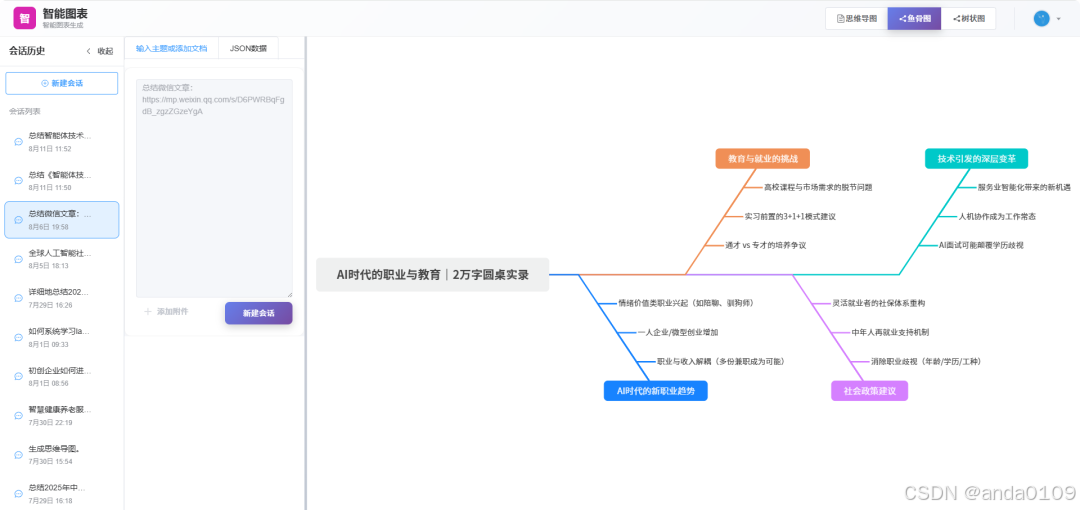Click branch text 高校课程与市场需求的脱节问题
1080x510 pixels.
[x=818, y=187]
